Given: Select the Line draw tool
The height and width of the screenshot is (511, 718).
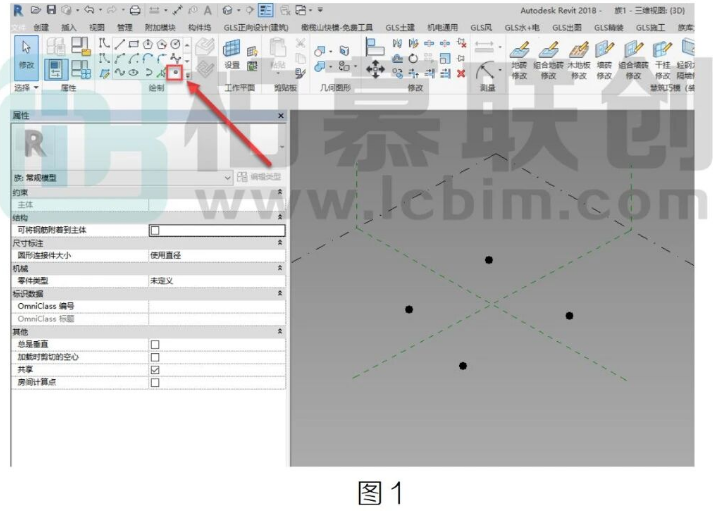Looking at the screenshot, I should tap(120, 44).
